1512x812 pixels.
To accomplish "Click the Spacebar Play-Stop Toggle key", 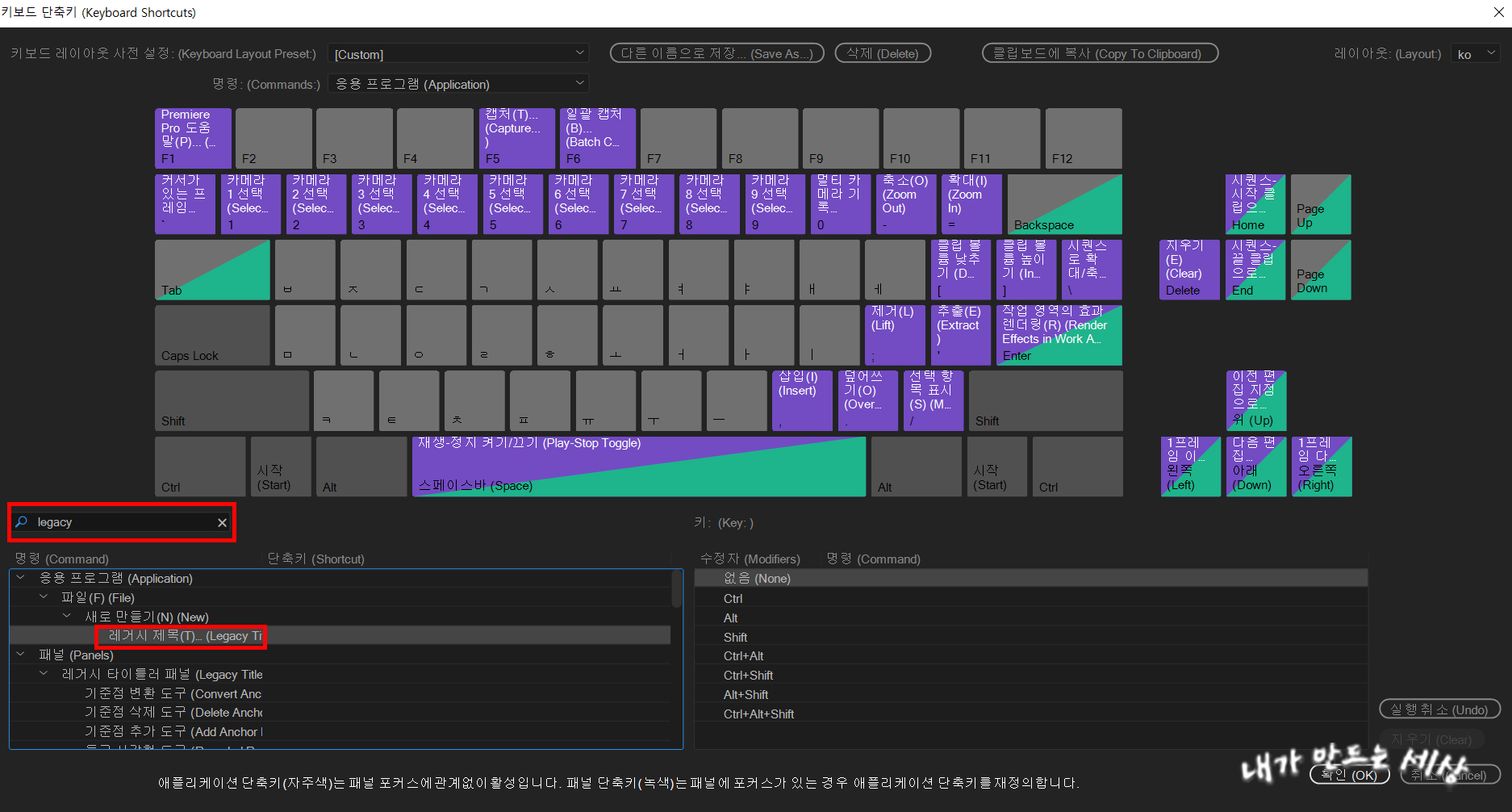I will coord(639,467).
